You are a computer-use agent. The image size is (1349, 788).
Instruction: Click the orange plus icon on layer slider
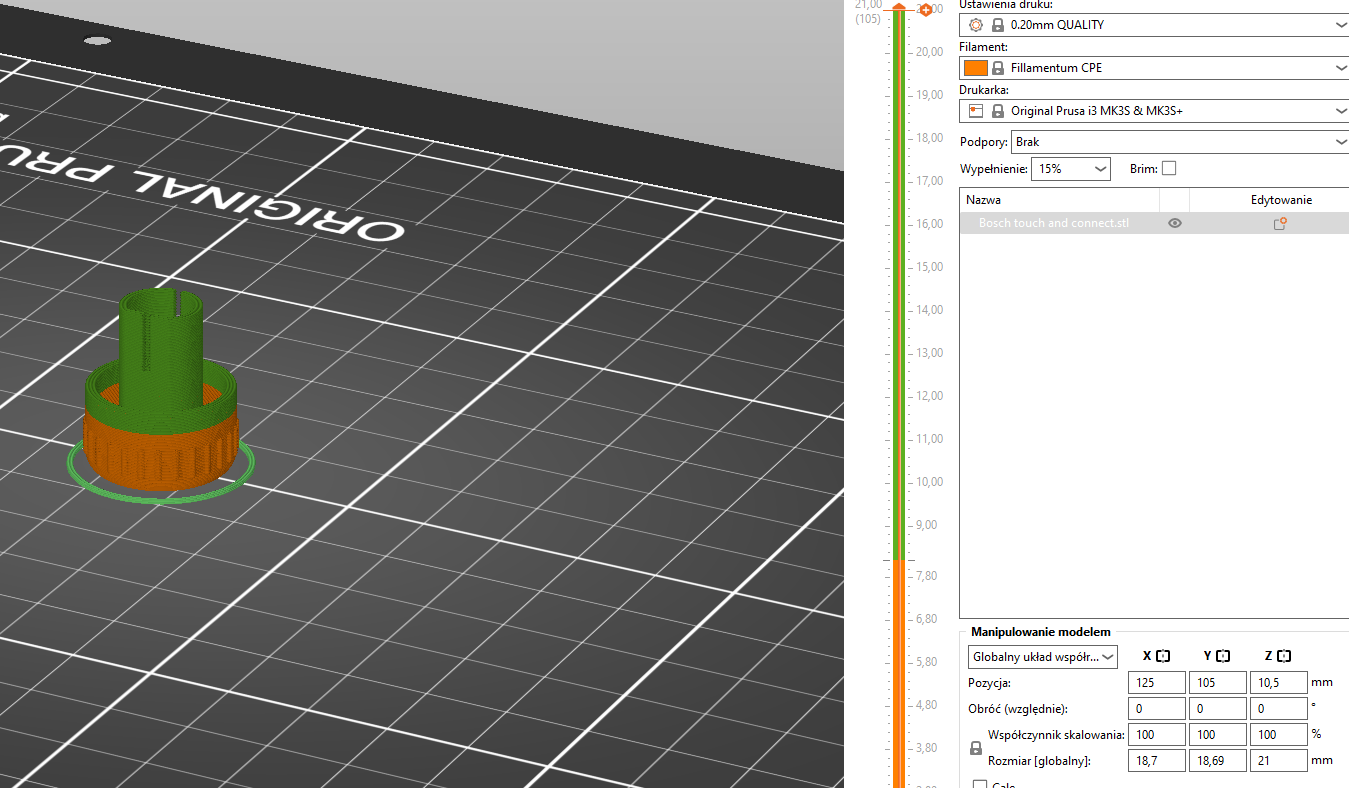coord(925,10)
